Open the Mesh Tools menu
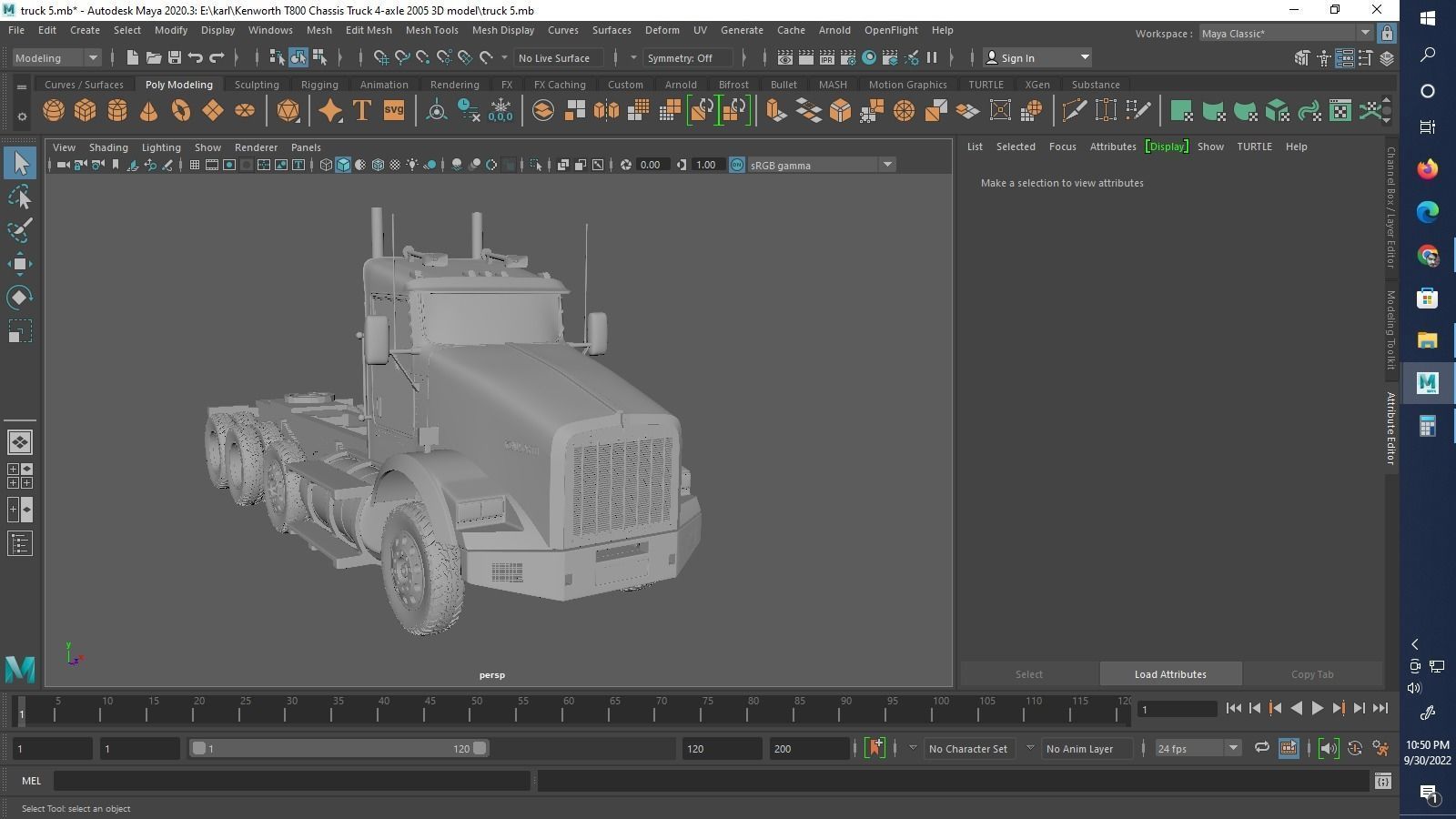The width and height of the screenshot is (1456, 819). (431, 30)
